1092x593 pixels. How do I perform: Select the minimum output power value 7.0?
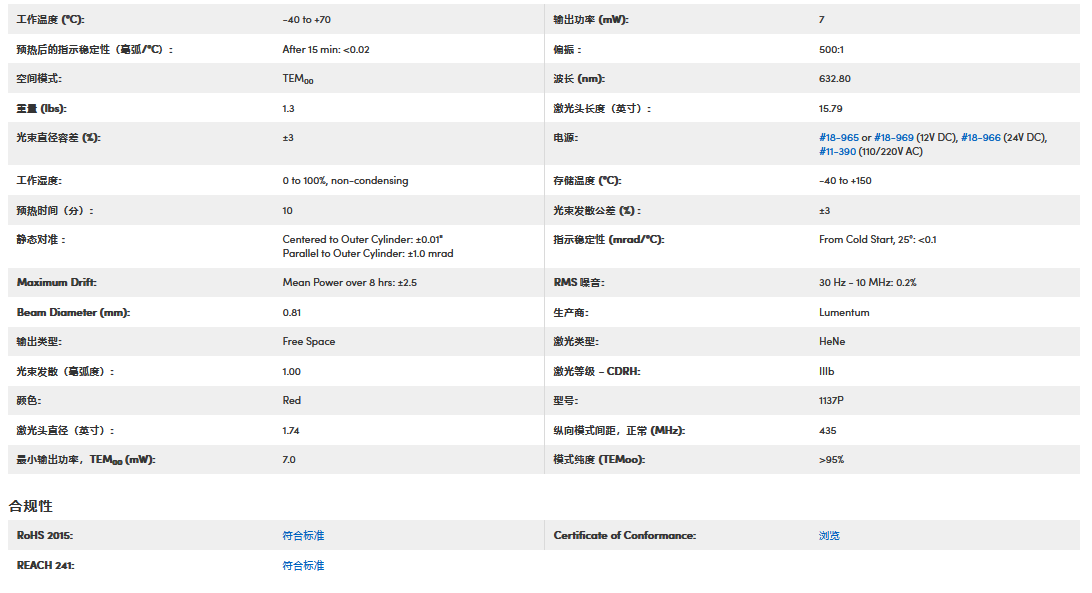point(289,461)
